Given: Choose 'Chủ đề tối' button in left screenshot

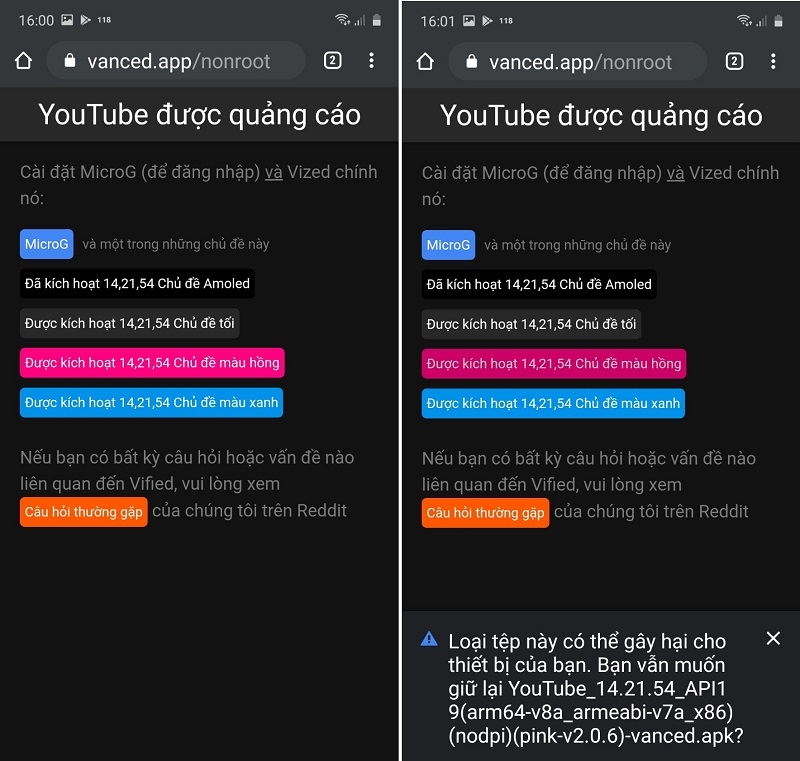Looking at the screenshot, I should 130,323.
